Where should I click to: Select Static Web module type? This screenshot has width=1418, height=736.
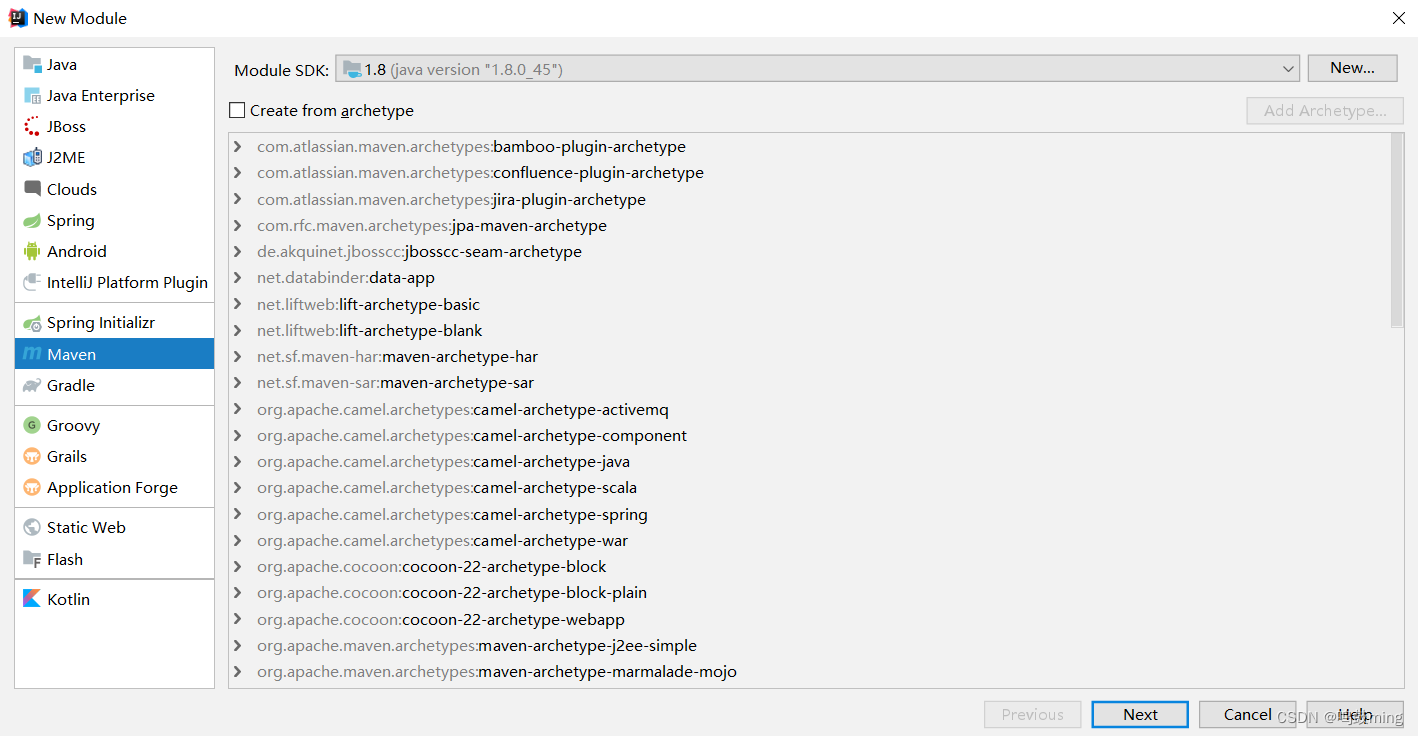coord(86,528)
